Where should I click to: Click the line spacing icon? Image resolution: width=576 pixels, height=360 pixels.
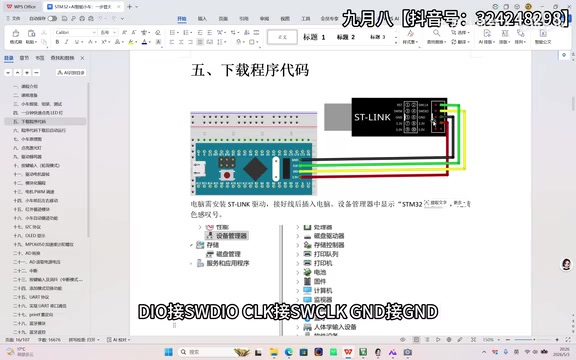220,42
